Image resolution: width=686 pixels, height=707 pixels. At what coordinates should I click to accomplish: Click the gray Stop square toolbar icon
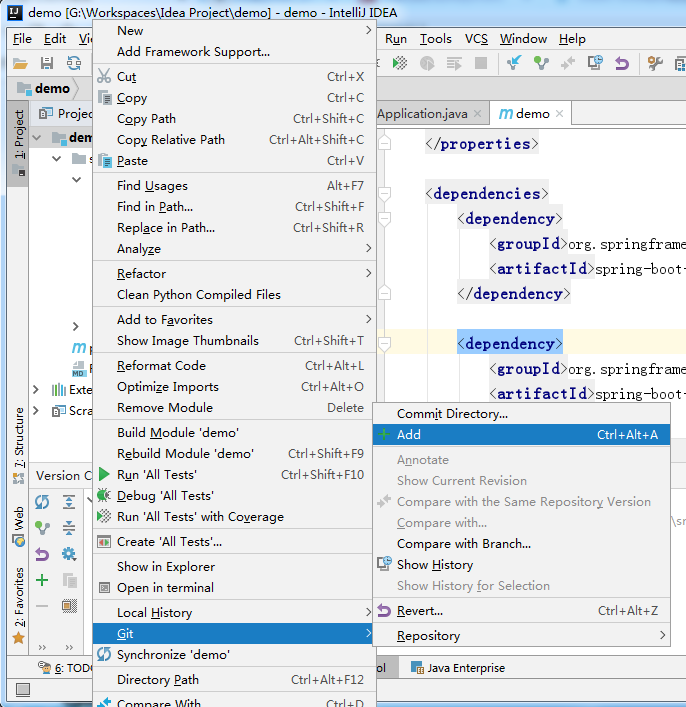point(481,63)
